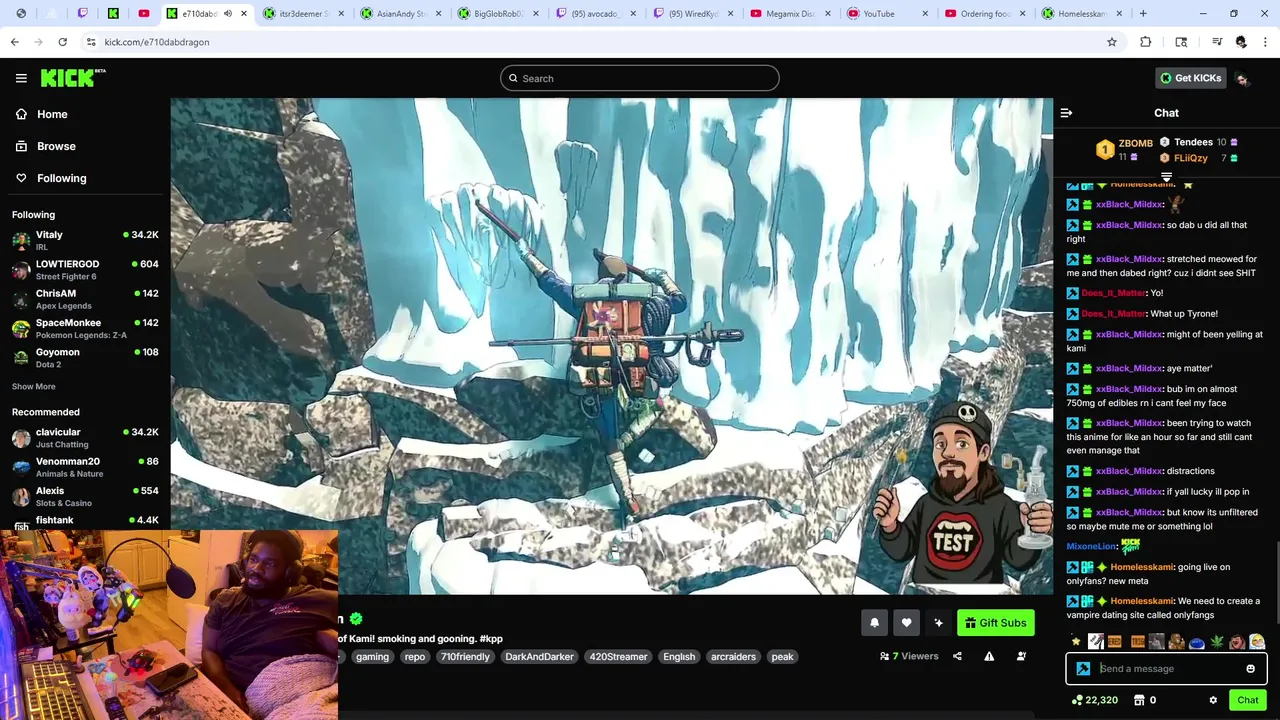
Task: Open the emoji picker in message box
Action: (x=1250, y=669)
